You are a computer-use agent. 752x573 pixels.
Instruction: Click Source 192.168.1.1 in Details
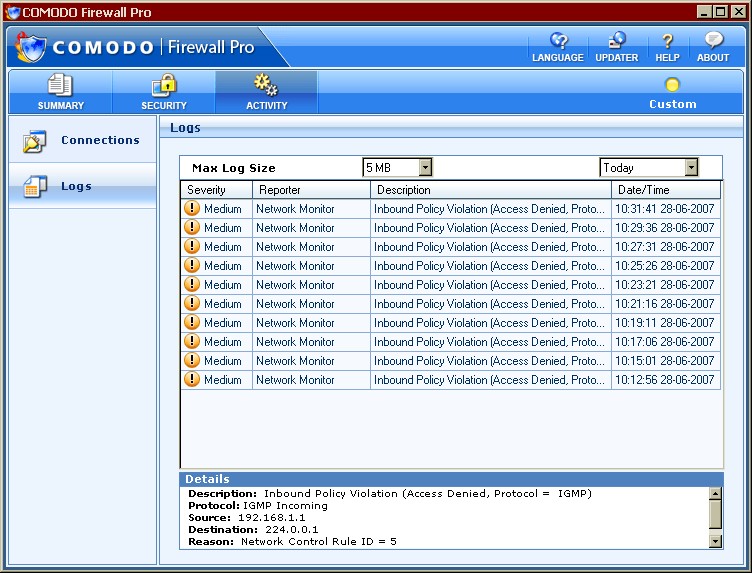pos(247,518)
